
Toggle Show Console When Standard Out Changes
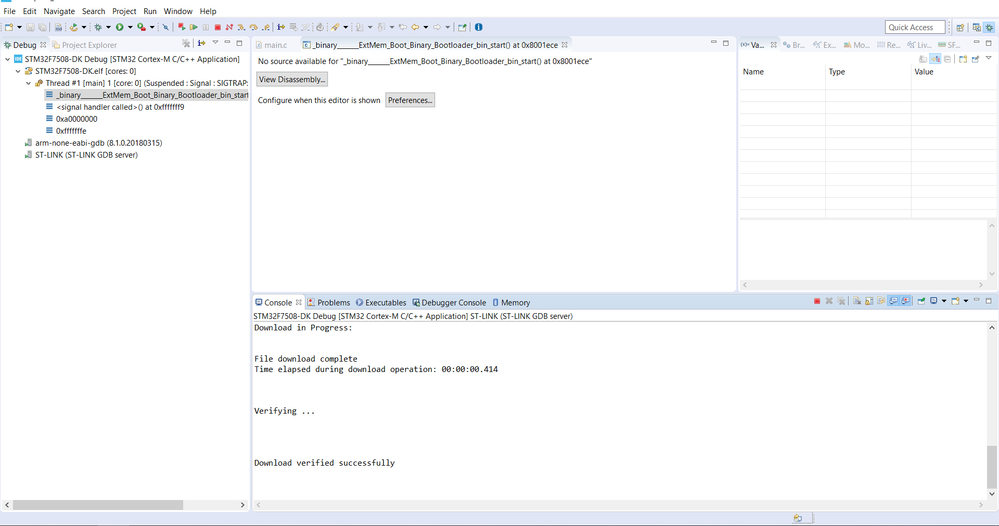tap(894, 301)
